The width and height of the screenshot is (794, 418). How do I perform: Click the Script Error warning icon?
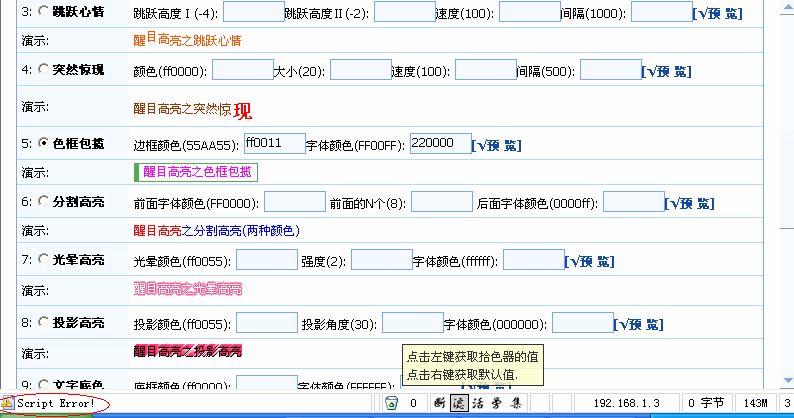[x=7, y=403]
